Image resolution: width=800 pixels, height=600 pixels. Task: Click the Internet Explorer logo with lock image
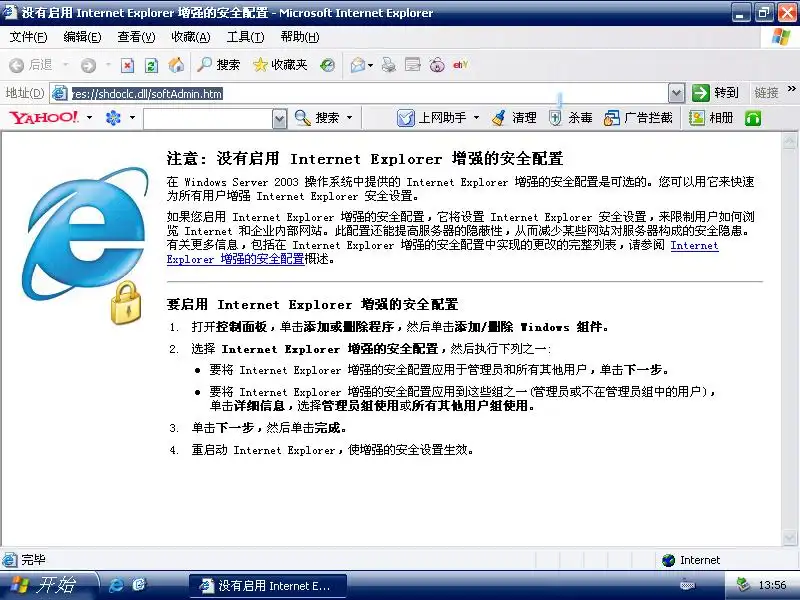[x=85, y=246]
